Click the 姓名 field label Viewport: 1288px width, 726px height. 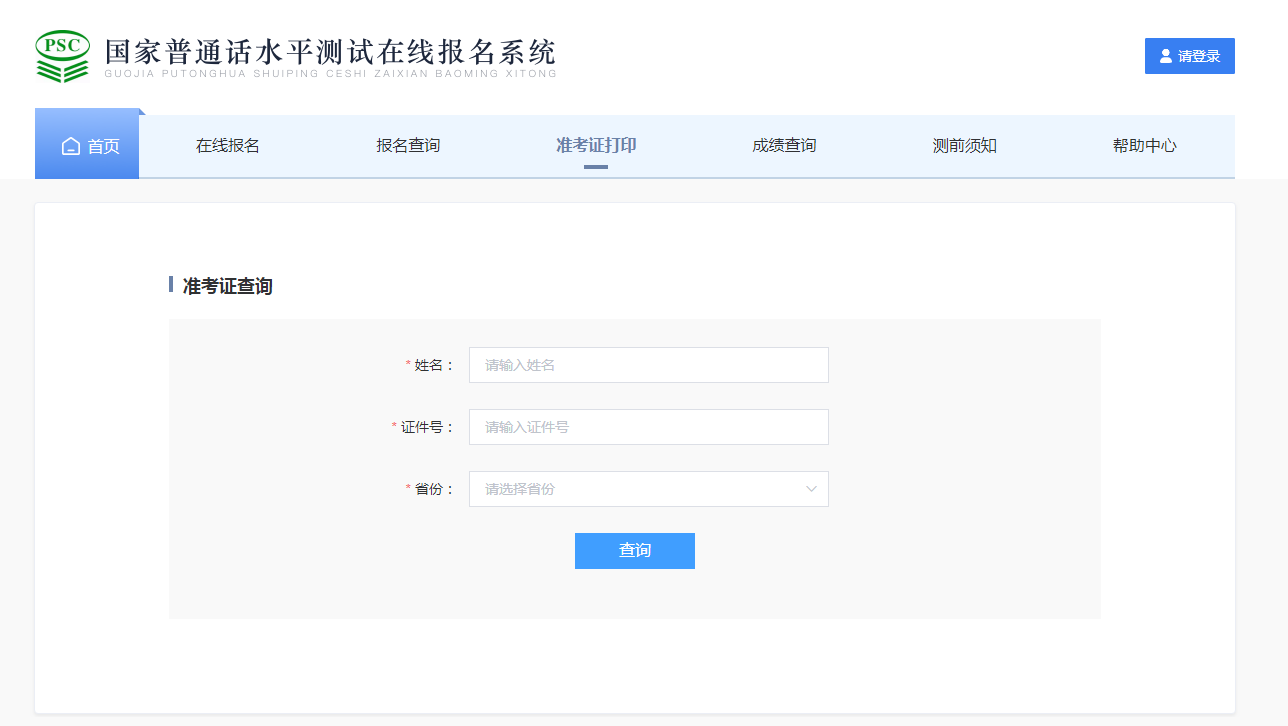(x=434, y=365)
